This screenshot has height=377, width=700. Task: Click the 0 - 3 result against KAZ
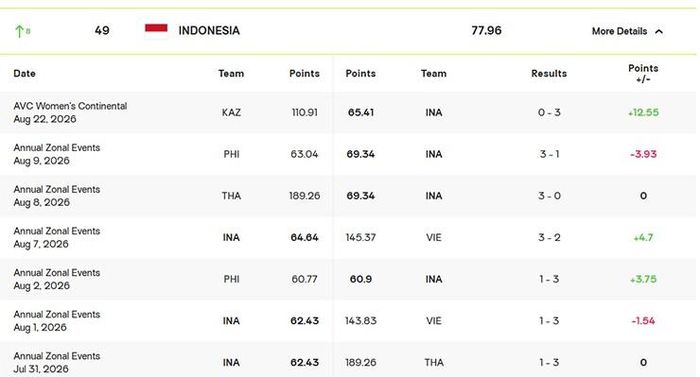549,113
